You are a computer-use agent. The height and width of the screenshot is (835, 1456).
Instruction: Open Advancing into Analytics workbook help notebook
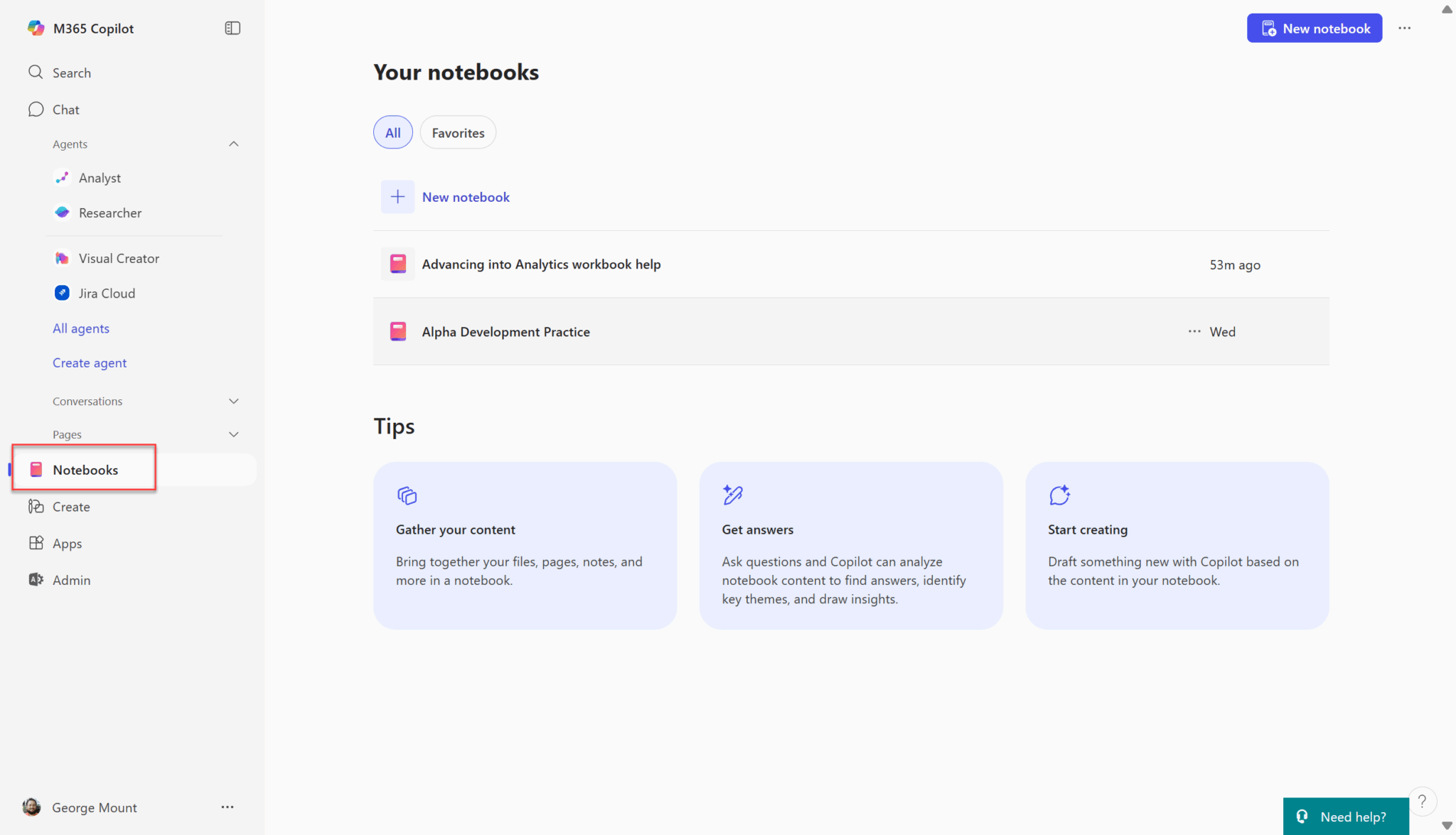541,264
